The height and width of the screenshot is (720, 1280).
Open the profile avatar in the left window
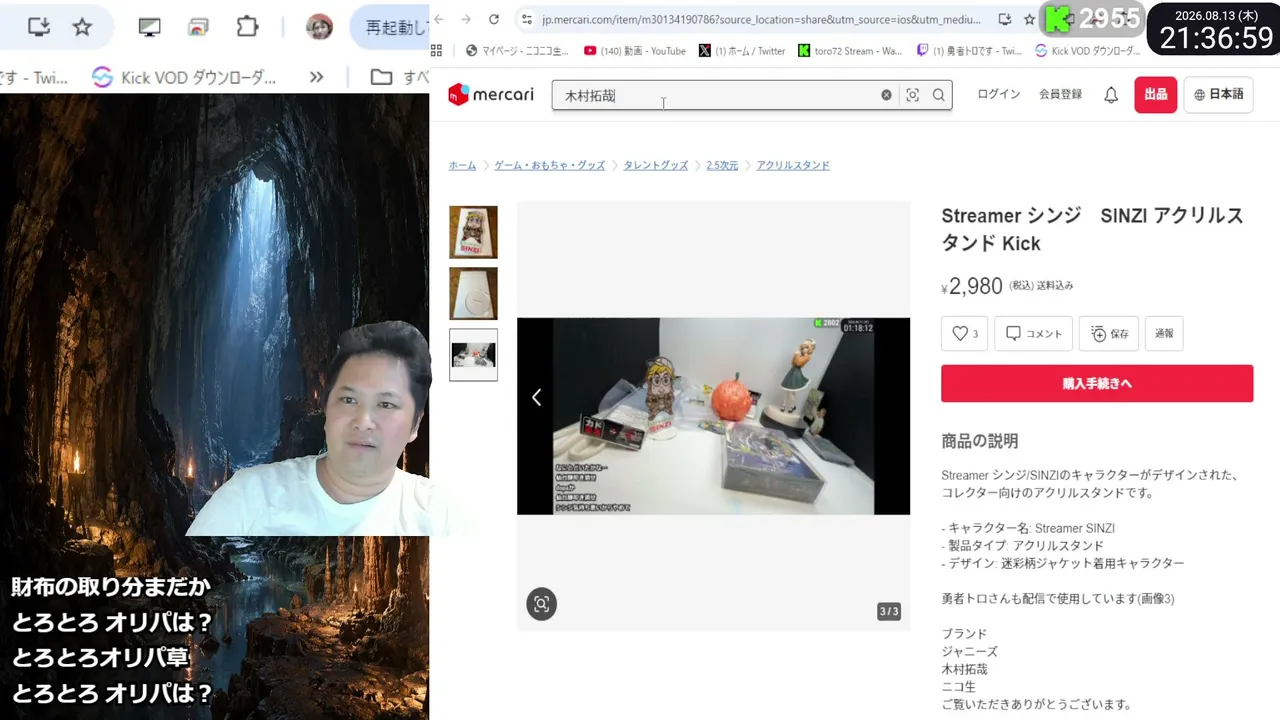[319, 27]
